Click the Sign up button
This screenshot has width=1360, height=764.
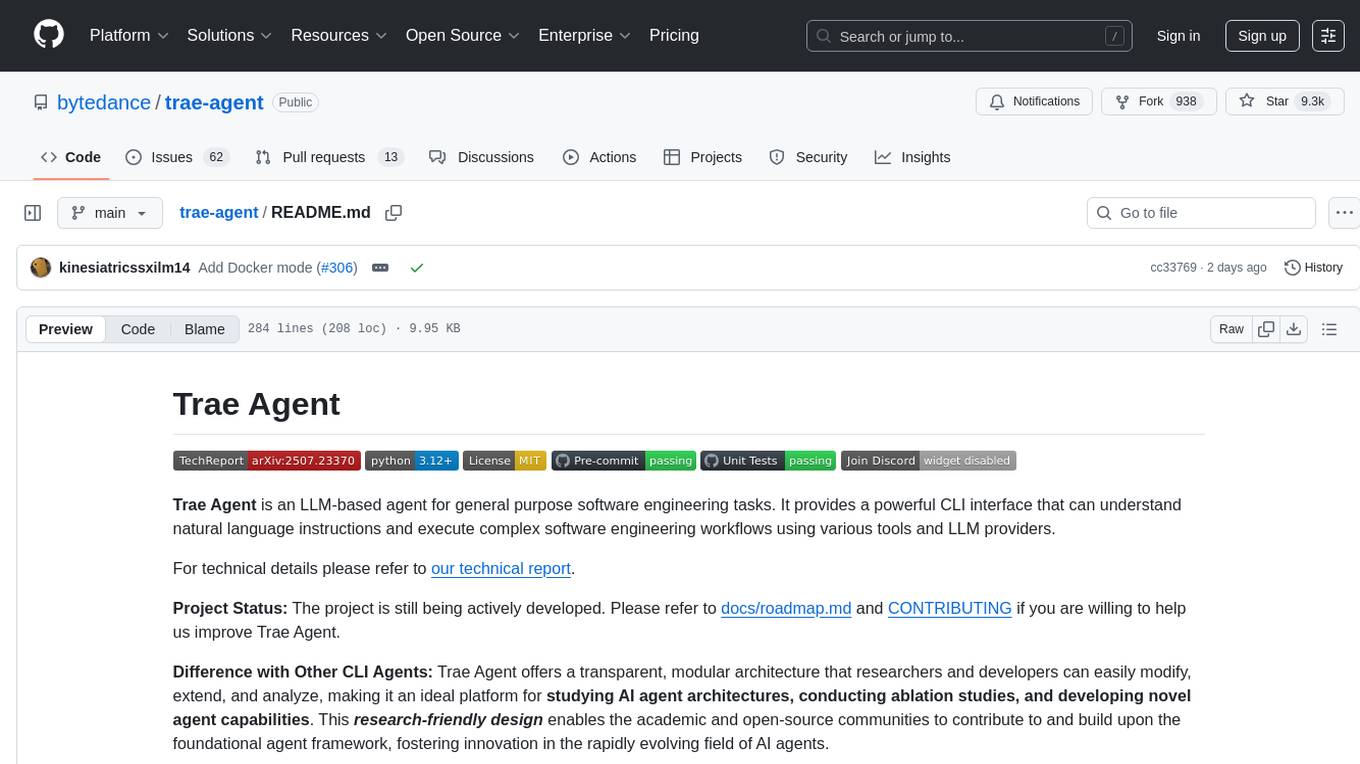point(1262,36)
